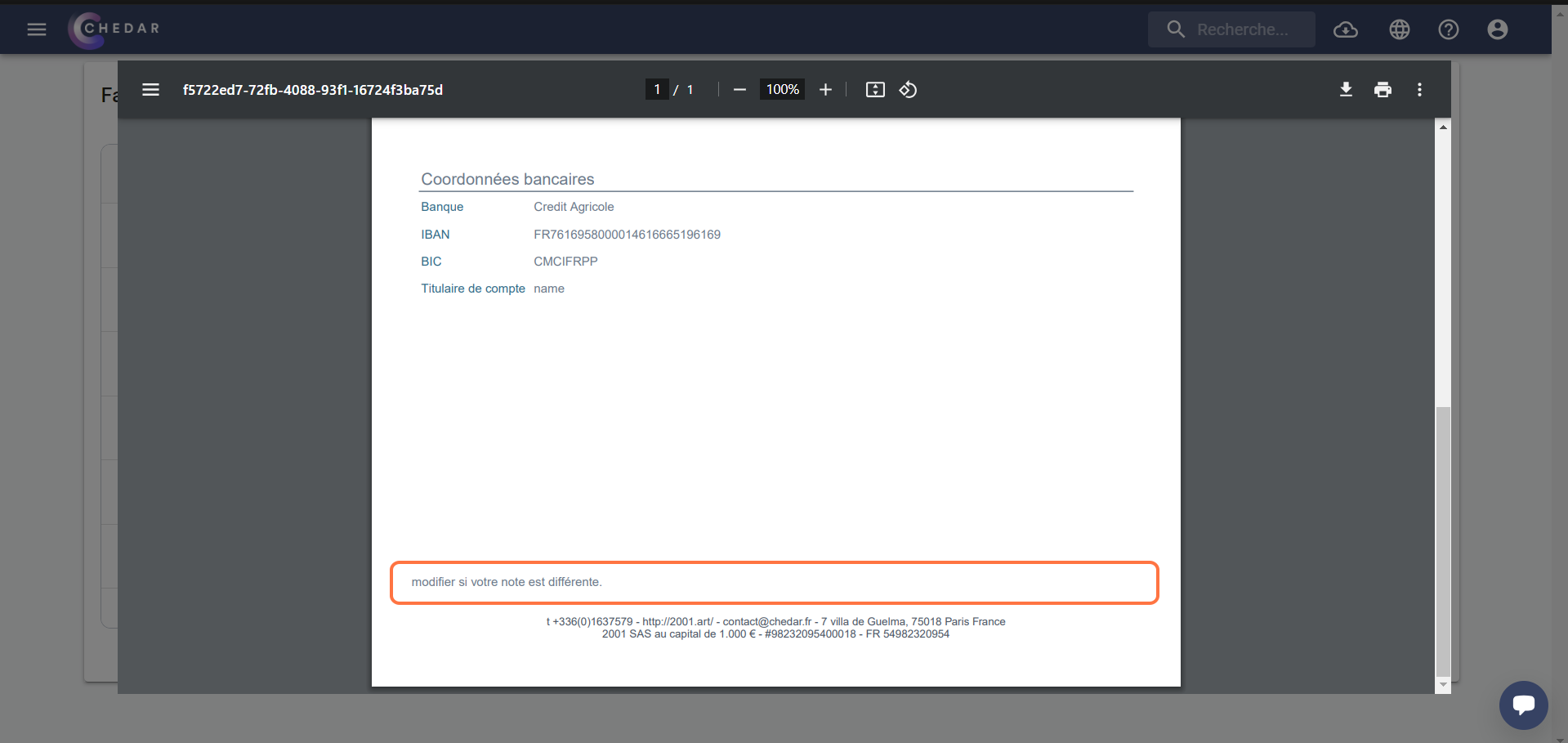Viewport: 1568px width, 743px height.
Task: Click the Coordonnées bancaires heading
Action: 507,179
